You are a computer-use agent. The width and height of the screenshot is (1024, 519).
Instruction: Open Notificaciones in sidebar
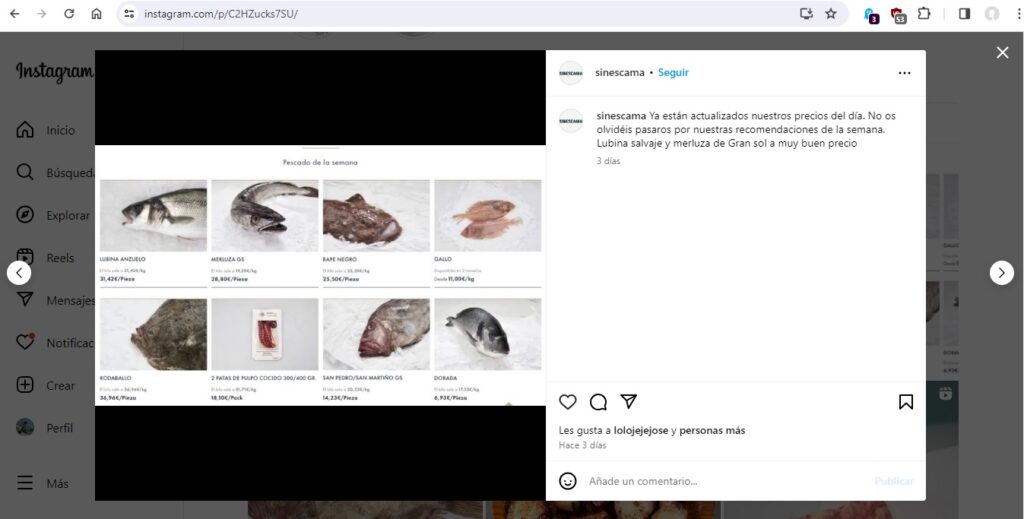(56, 343)
